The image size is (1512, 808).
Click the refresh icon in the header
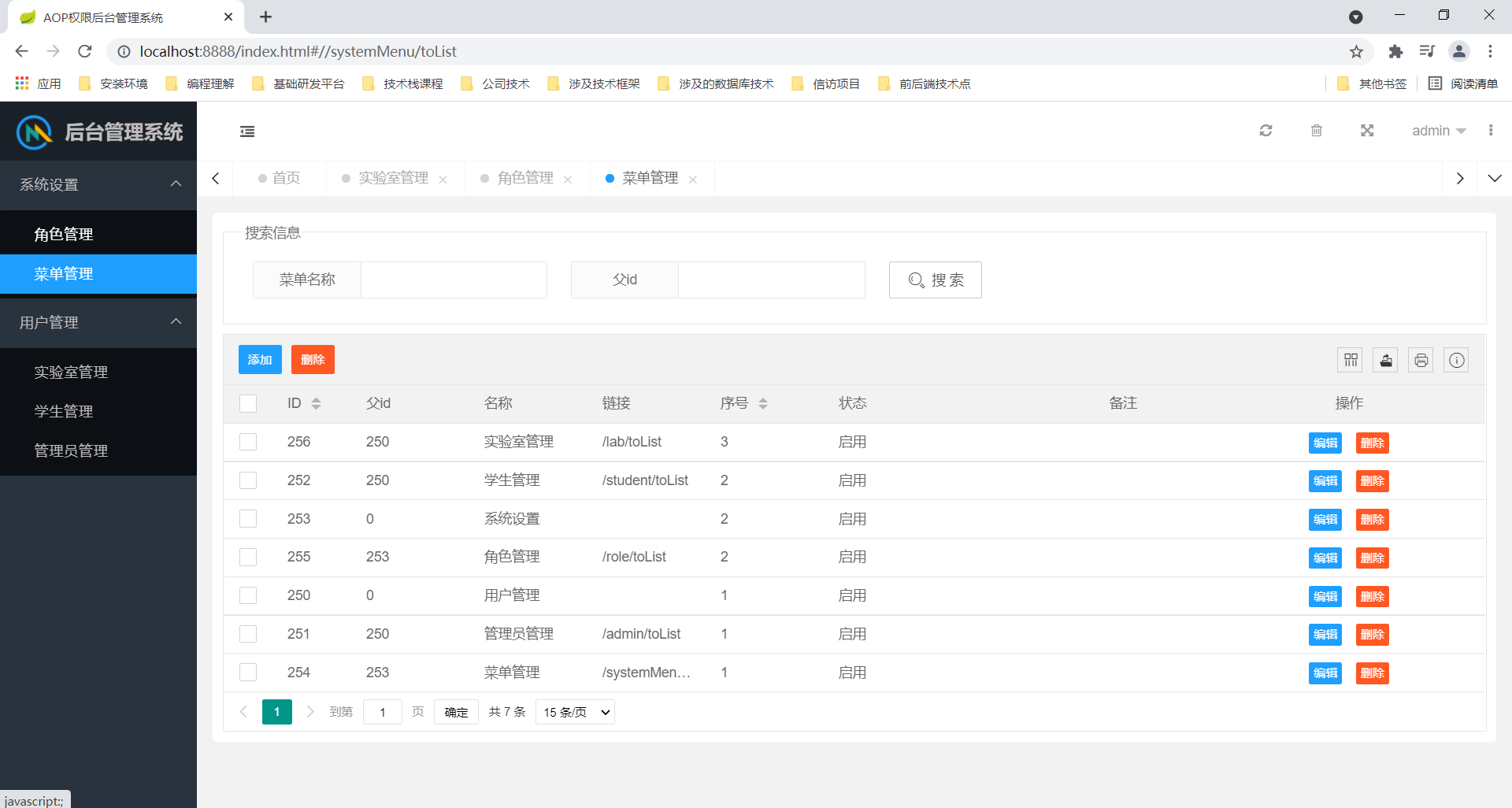point(1266,131)
